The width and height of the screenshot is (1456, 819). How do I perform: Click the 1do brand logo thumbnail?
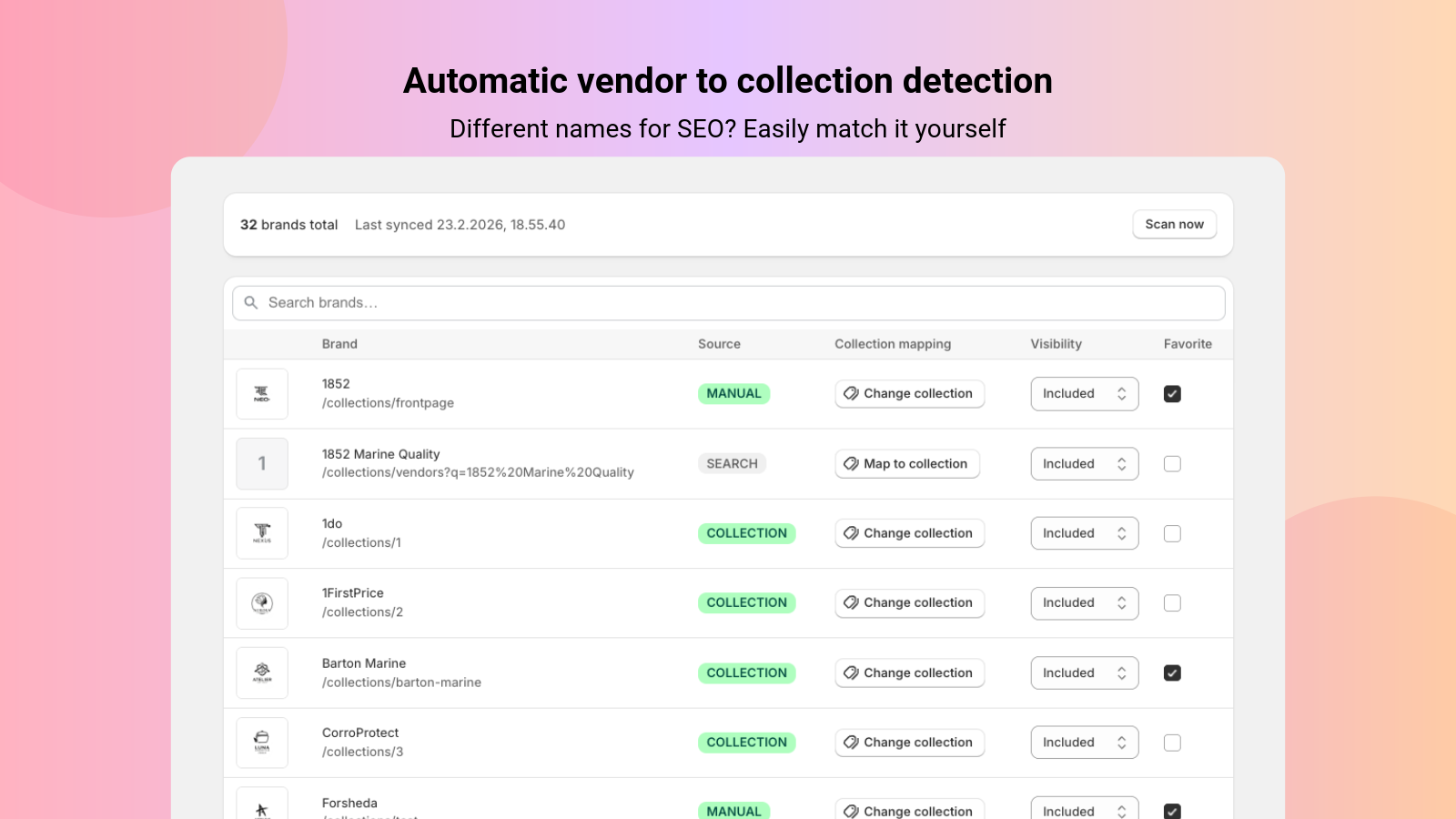click(262, 533)
